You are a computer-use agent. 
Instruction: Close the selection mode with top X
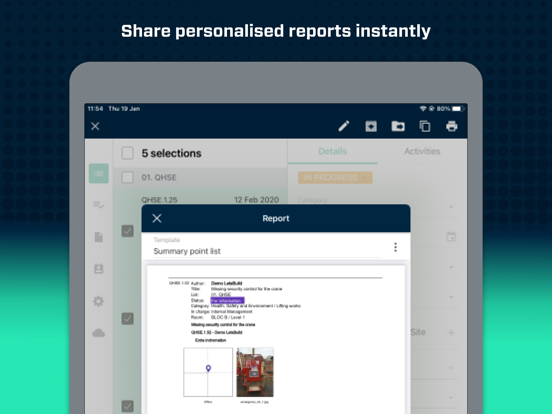pos(95,126)
